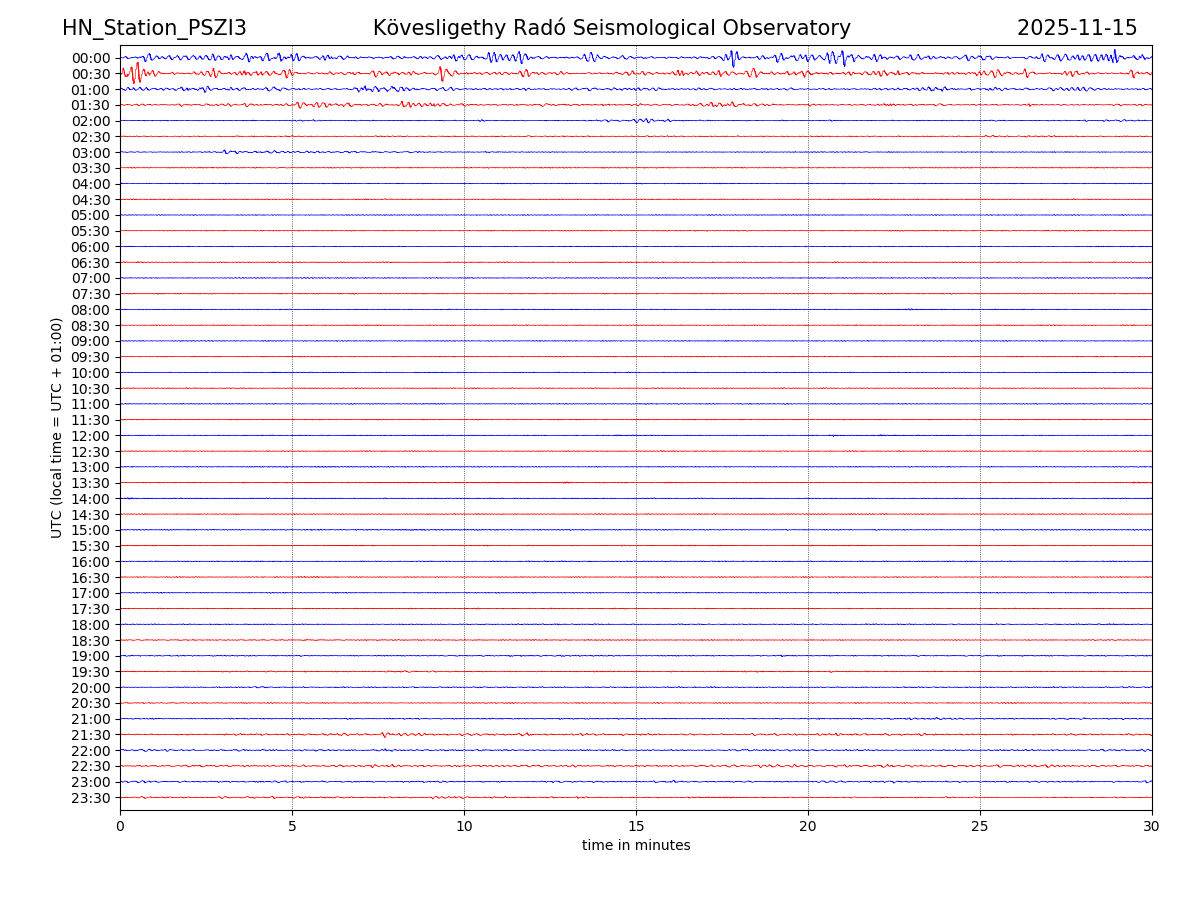
Task: Click the HN_Station_PSZI3 station title
Action: tap(154, 28)
